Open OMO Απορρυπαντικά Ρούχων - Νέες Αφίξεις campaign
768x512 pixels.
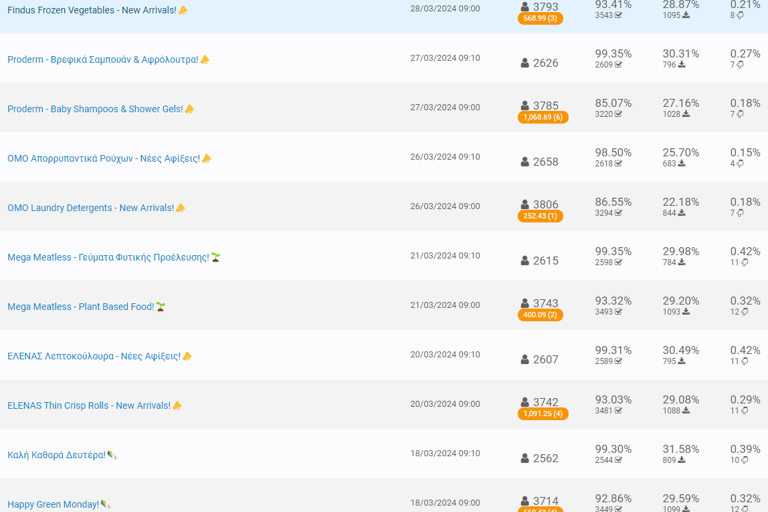pyautogui.click(x=109, y=159)
